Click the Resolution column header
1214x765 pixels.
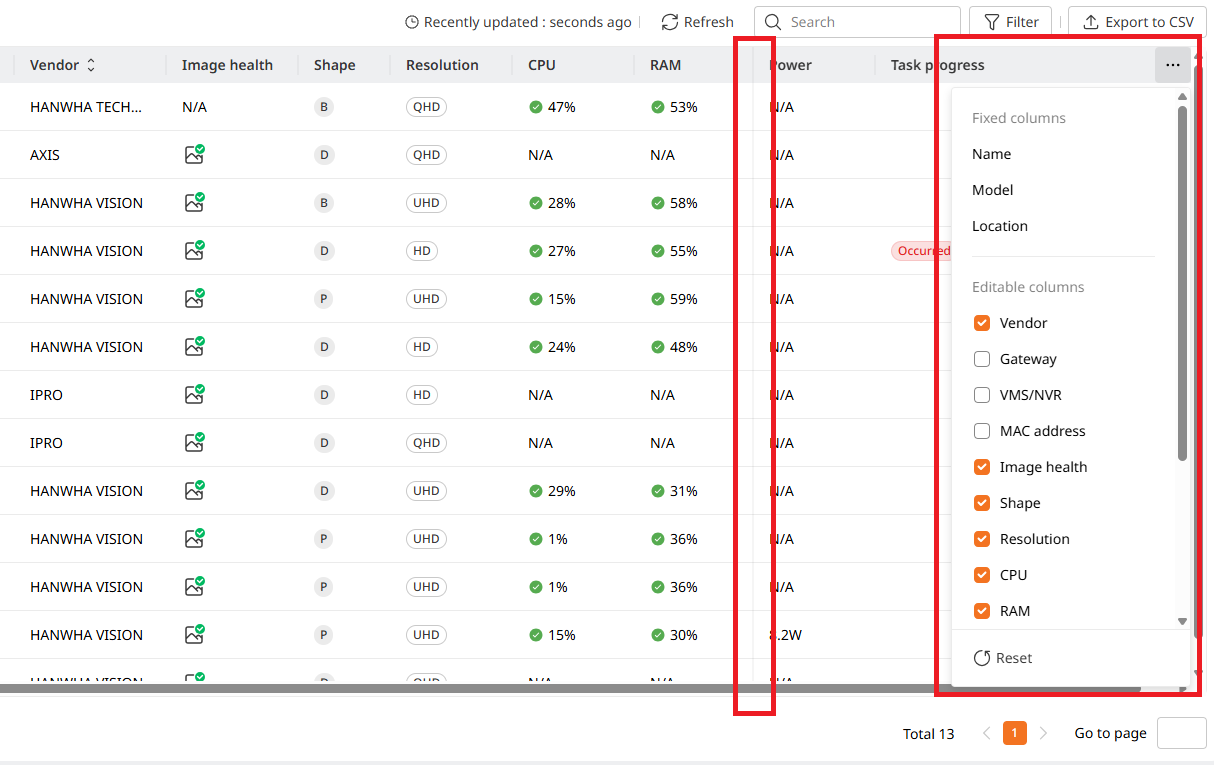point(442,65)
